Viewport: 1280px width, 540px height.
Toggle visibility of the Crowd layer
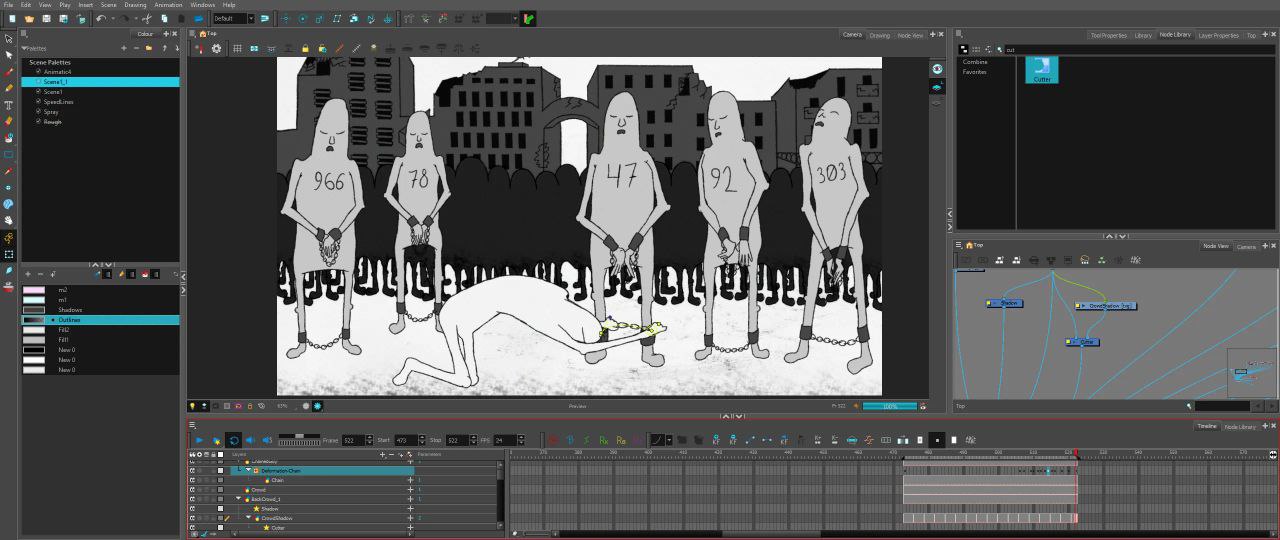click(x=193, y=490)
